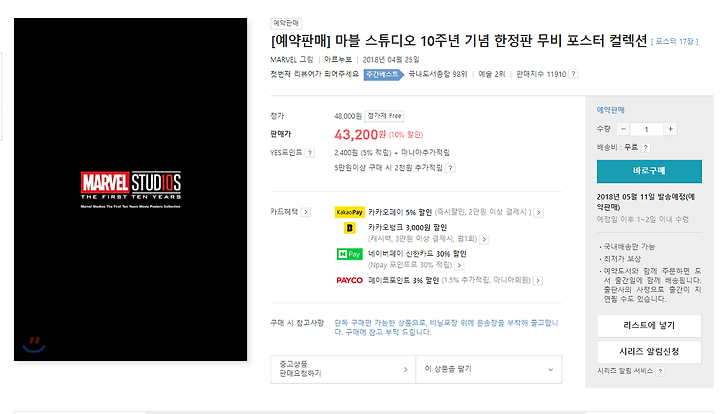Click the green N Pay logo
The width and height of the screenshot is (720, 414).
click(349, 254)
